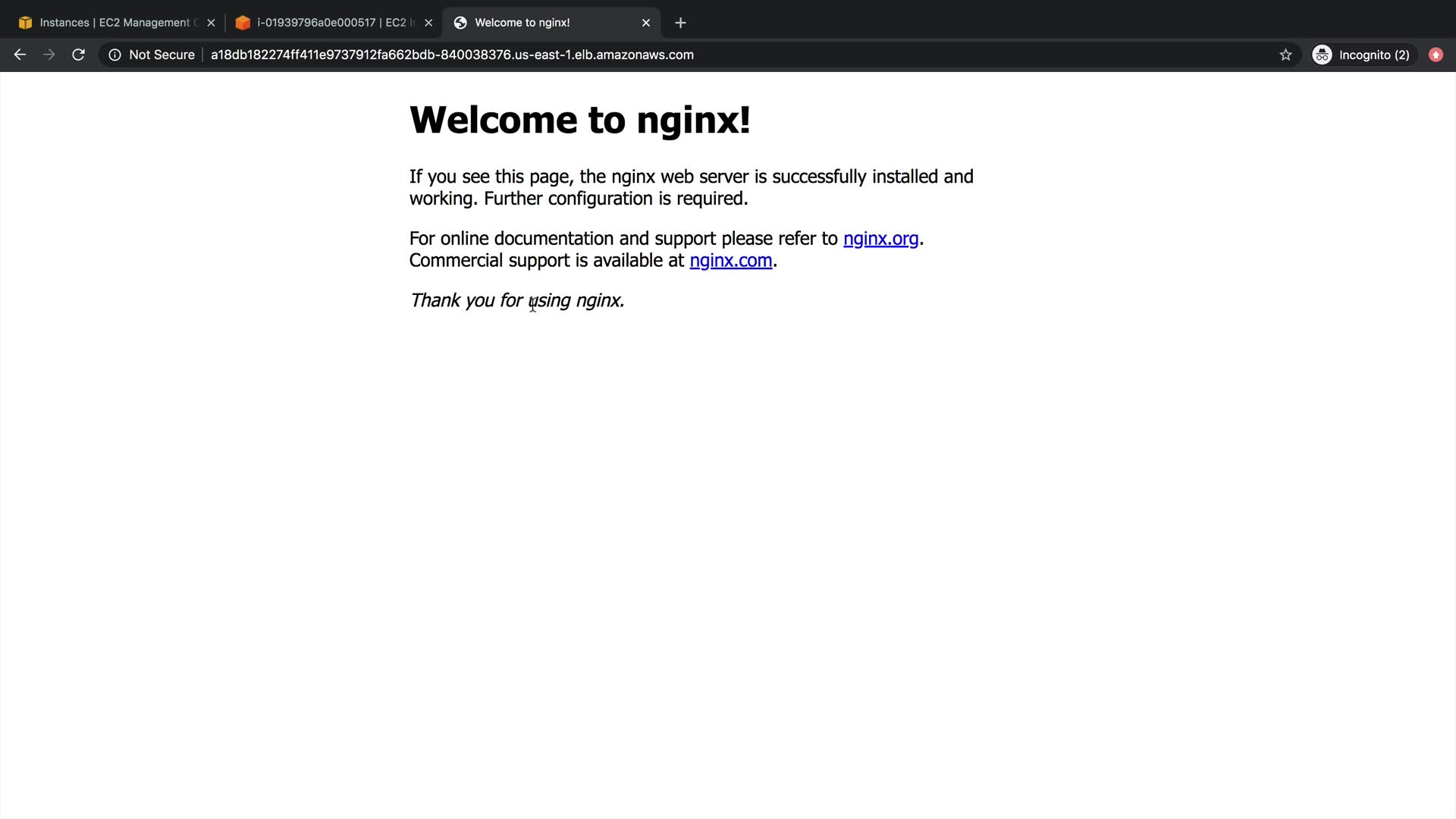Click the red update icon at top right
Image resolution: width=1456 pixels, height=819 pixels.
coord(1435,55)
